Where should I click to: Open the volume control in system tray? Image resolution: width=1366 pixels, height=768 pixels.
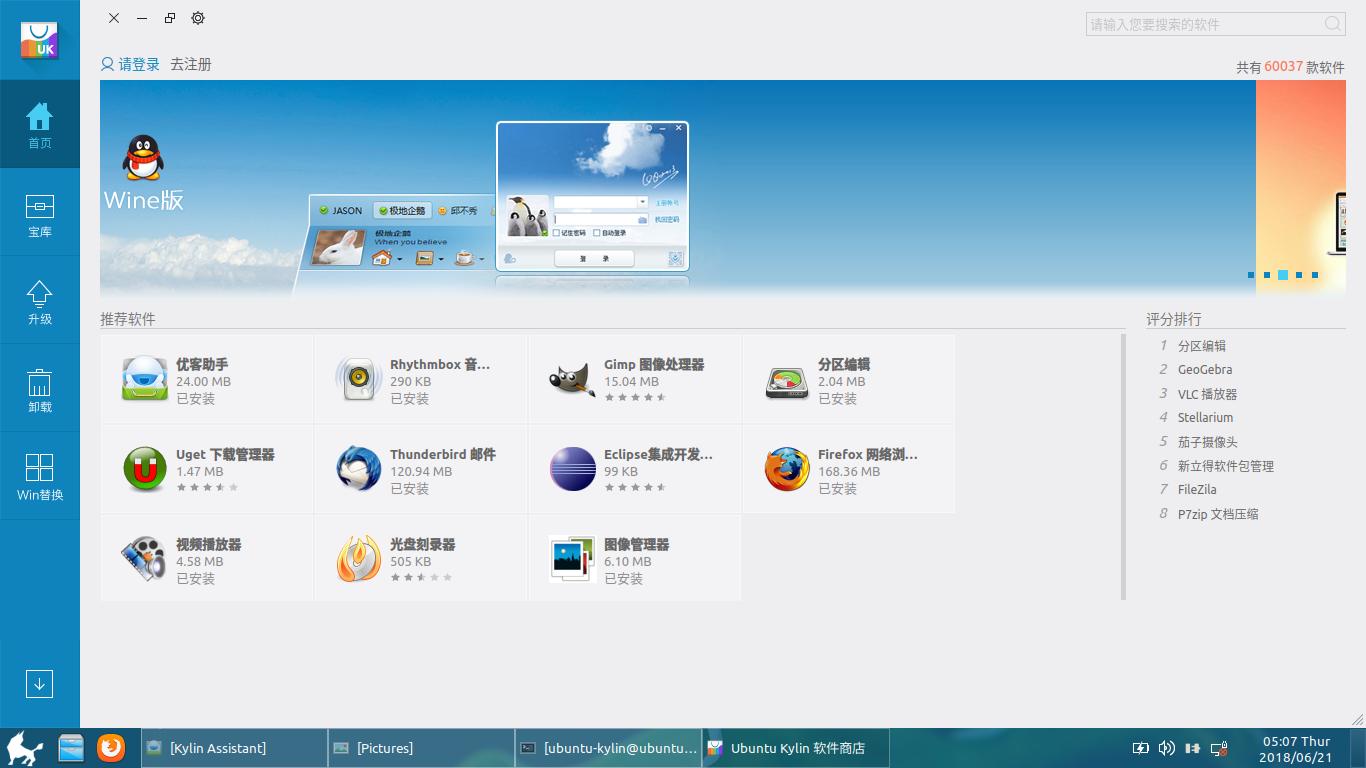1166,748
